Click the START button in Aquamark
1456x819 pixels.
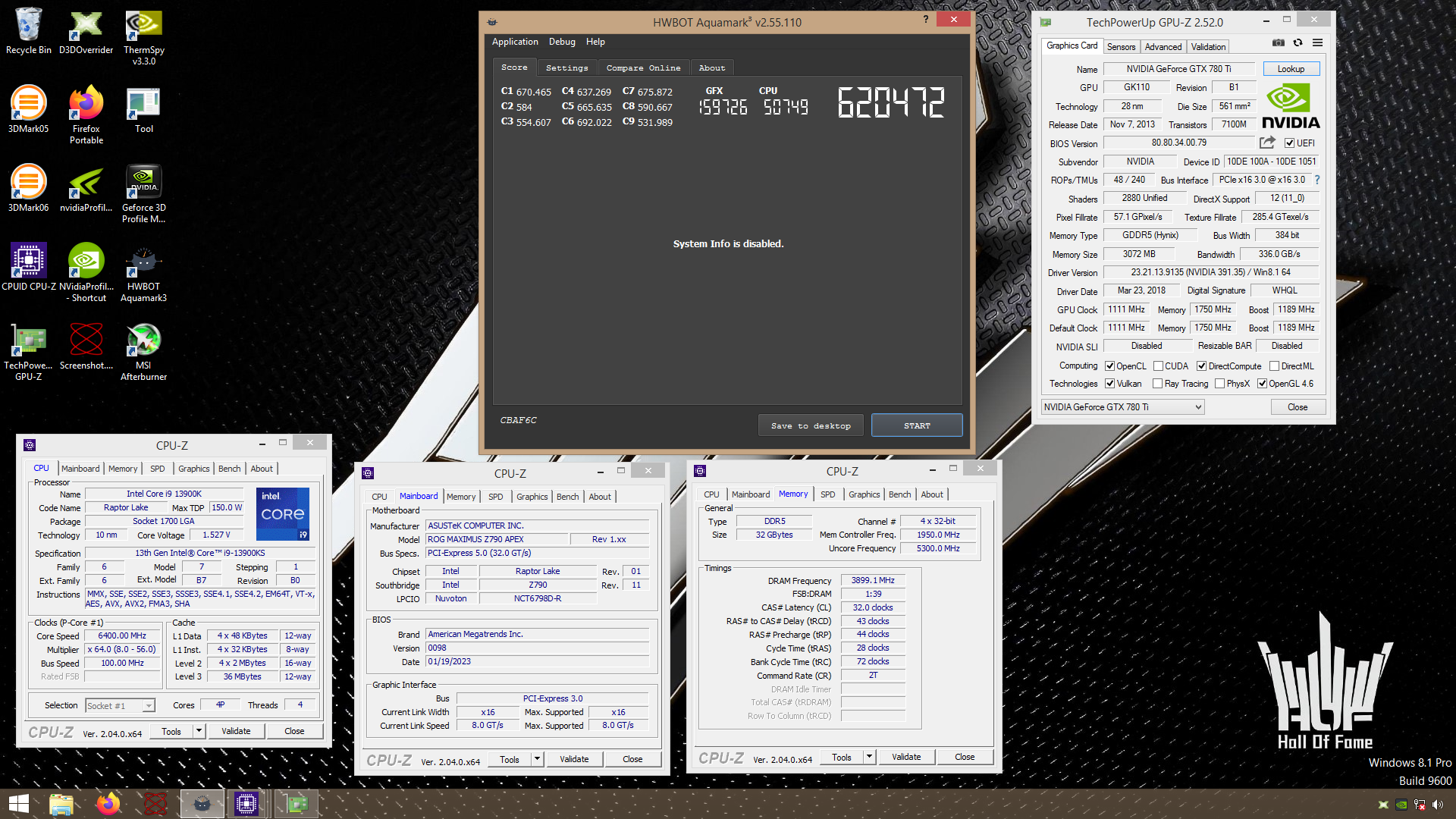917,425
